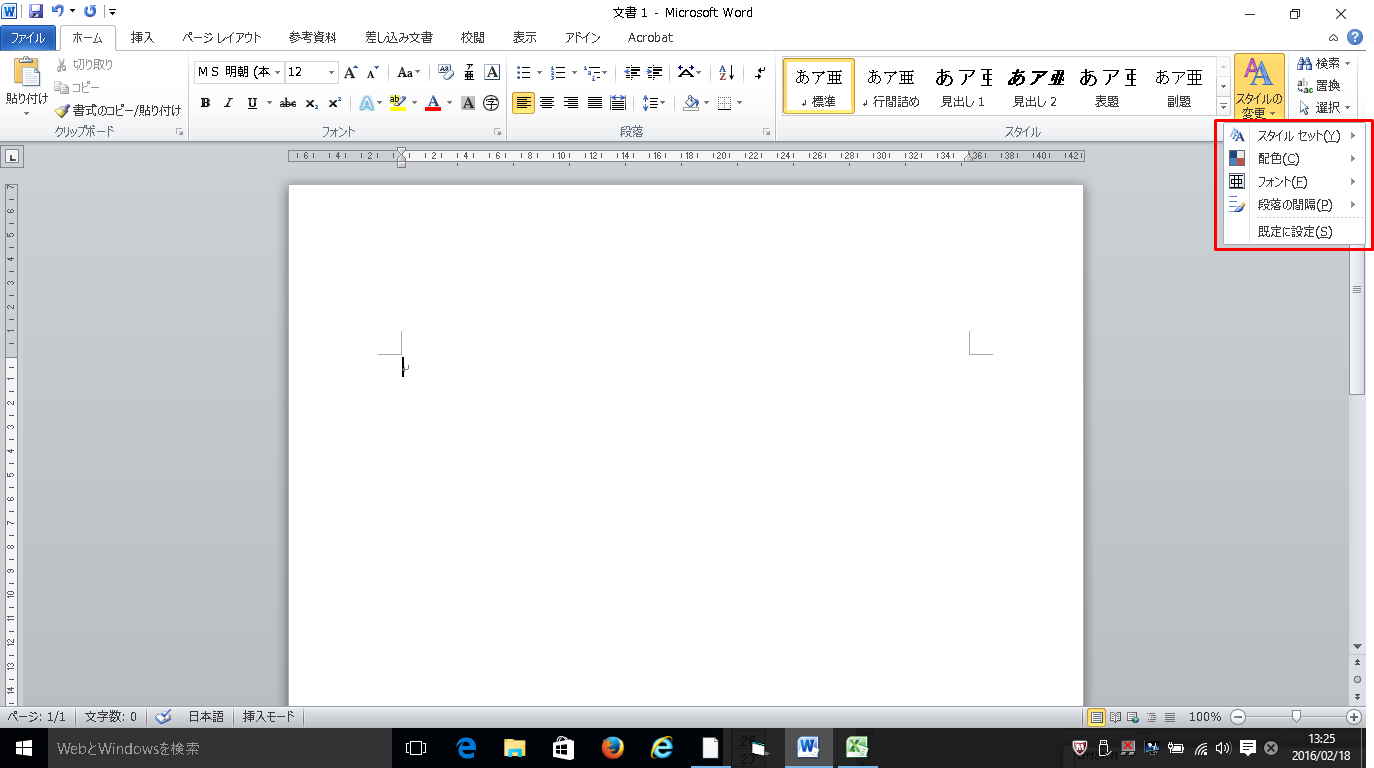Toggle bold formatting

pos(205,103)
